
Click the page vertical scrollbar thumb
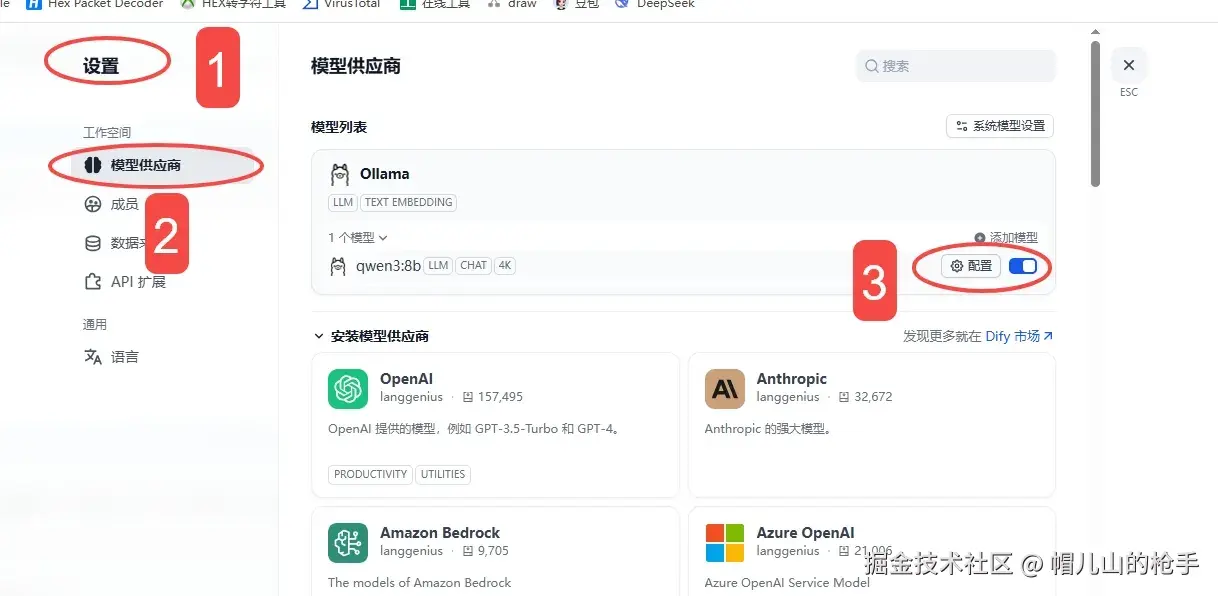coord(1095,113)
